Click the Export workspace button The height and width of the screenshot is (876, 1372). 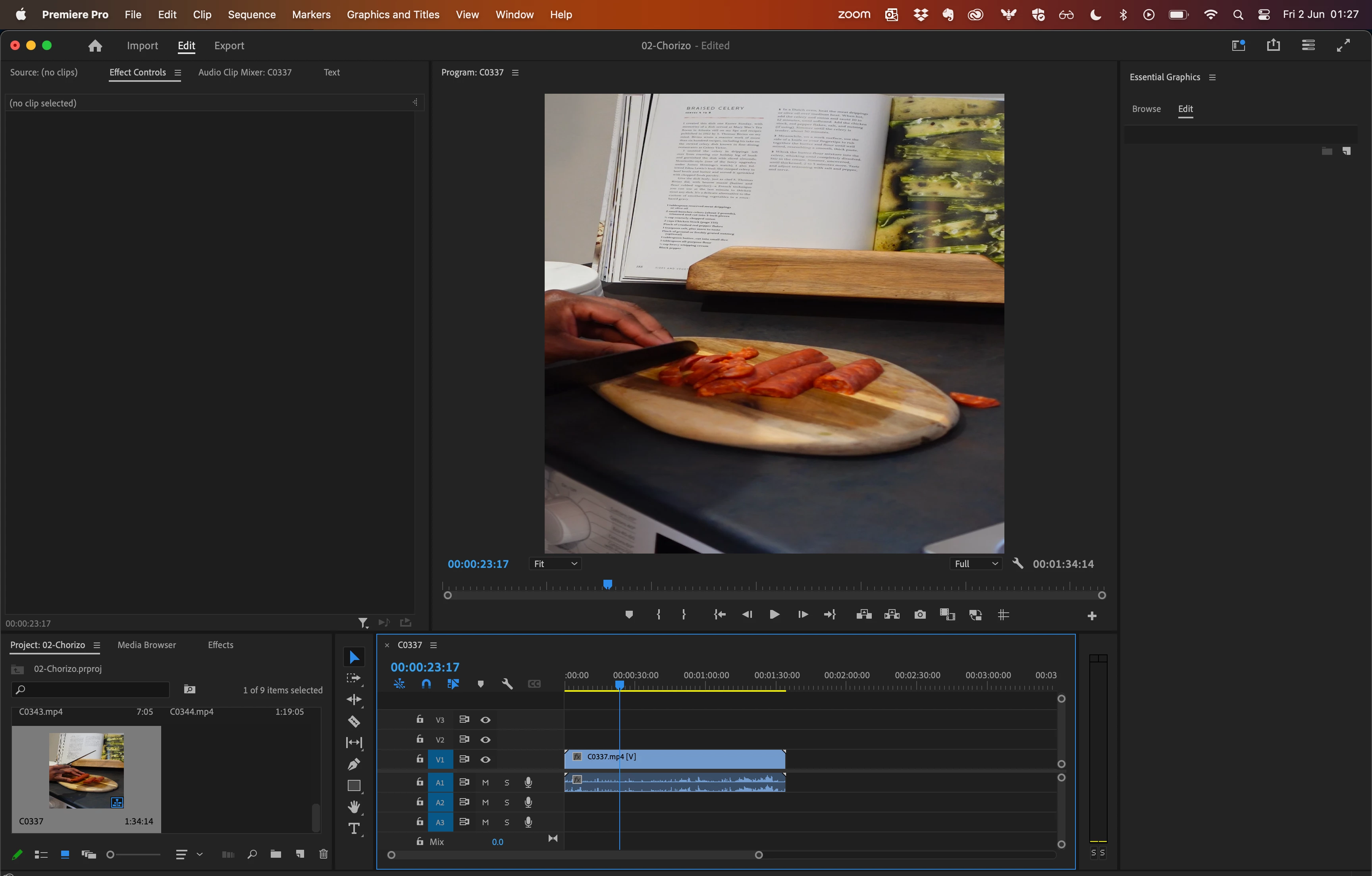(229, 46)
